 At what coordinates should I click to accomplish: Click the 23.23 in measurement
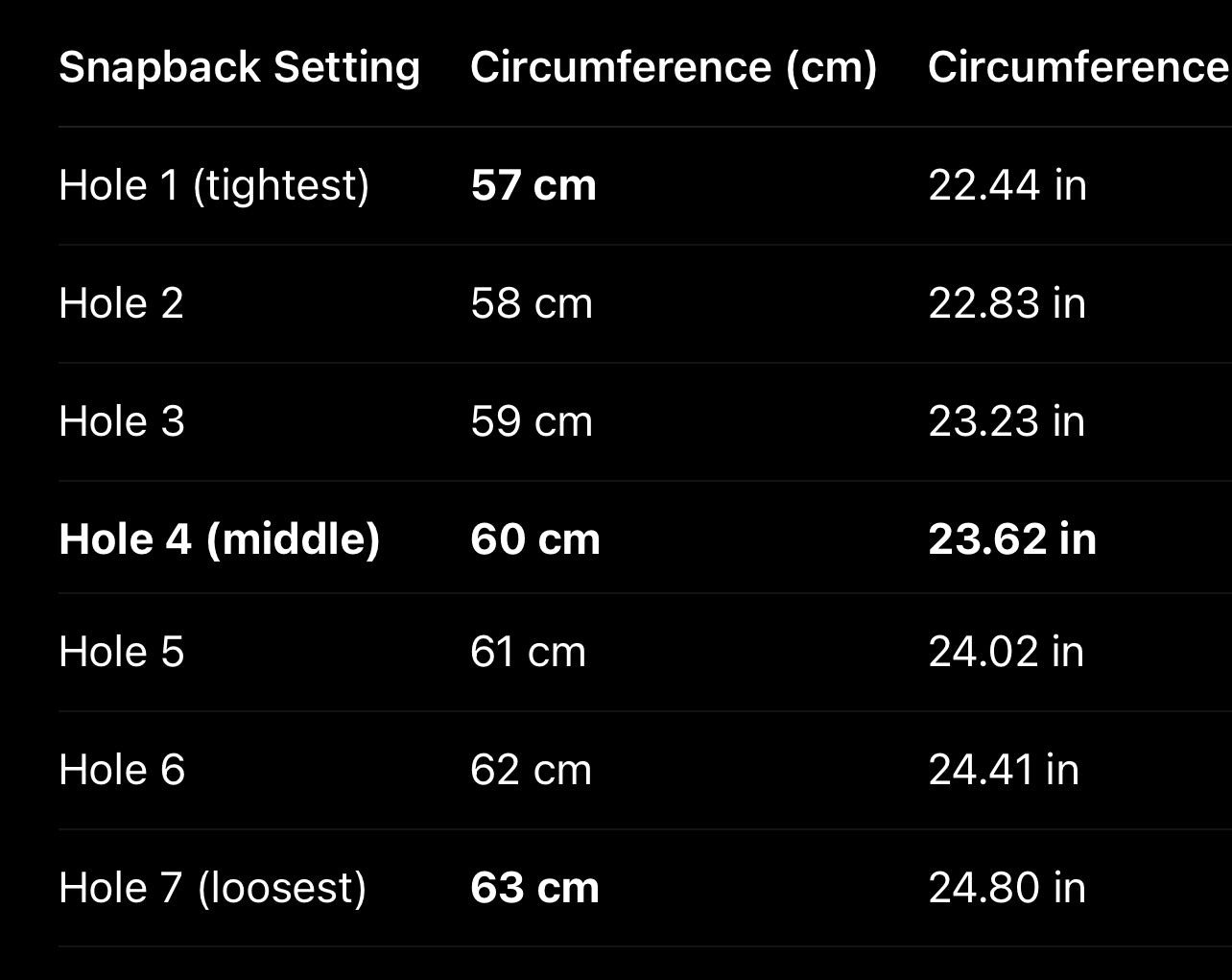coord(1007,421)
